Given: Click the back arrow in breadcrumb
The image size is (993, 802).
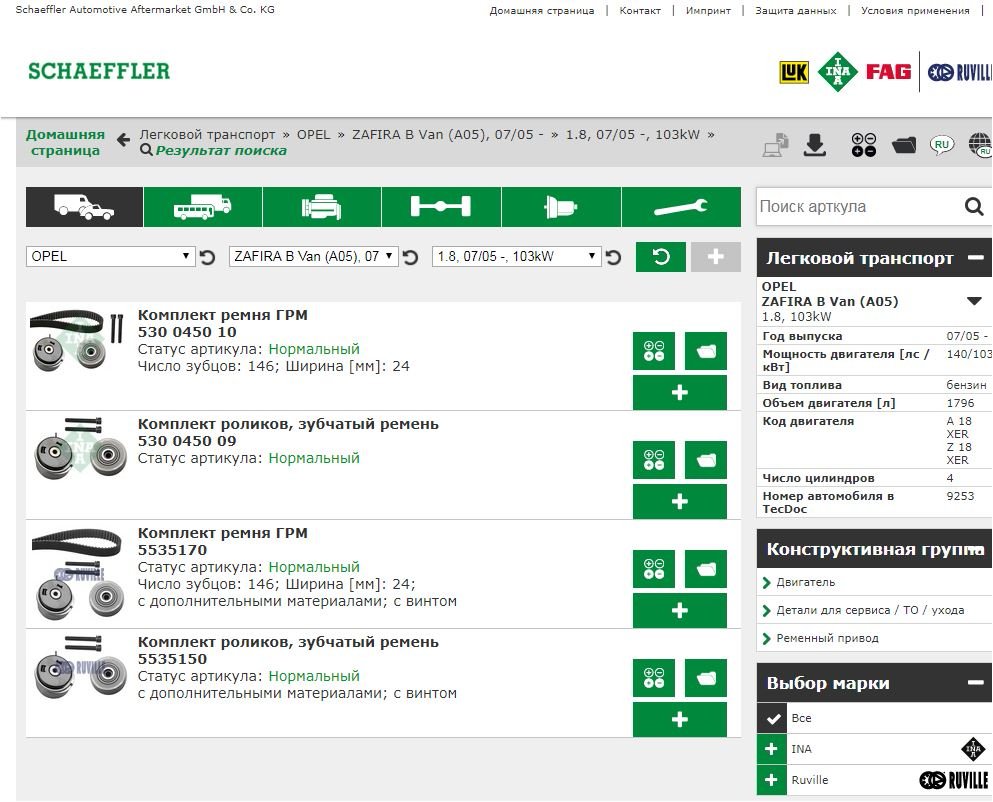Looking at the screenshot, I should [123, 140].
